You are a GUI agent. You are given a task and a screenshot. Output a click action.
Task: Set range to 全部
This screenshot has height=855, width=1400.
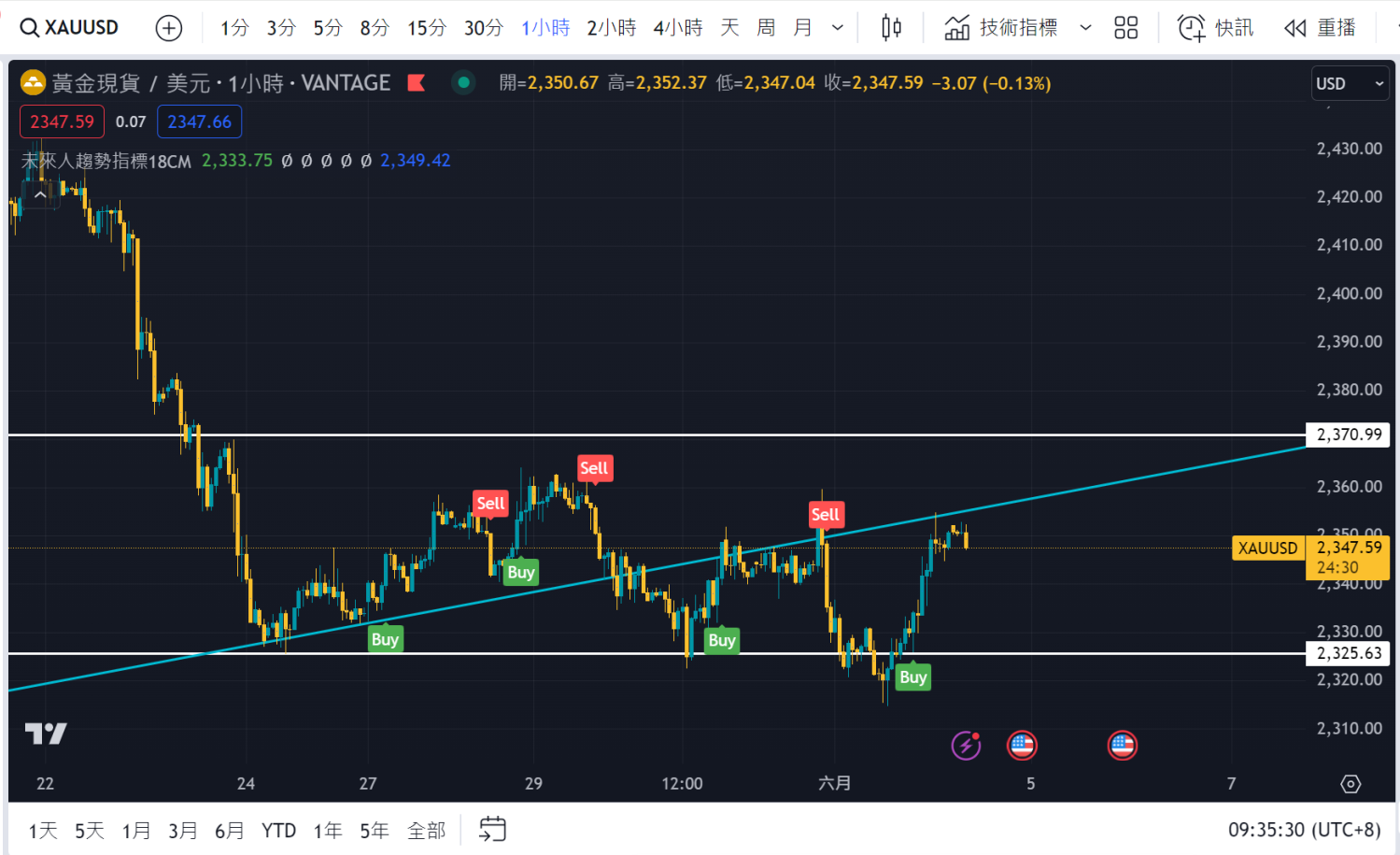click(427, 831)
